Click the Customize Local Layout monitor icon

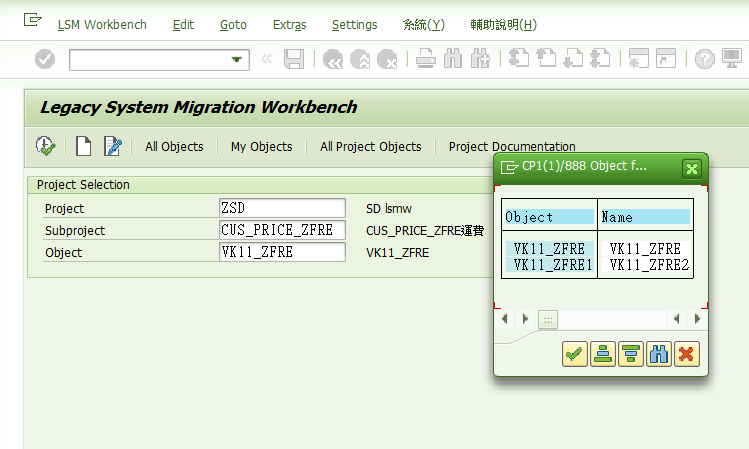pos(731,58)
